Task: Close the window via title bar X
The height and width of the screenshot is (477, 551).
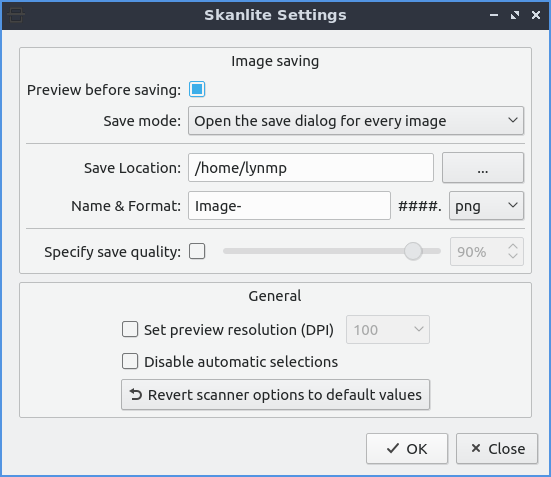Action: point(536,15)
